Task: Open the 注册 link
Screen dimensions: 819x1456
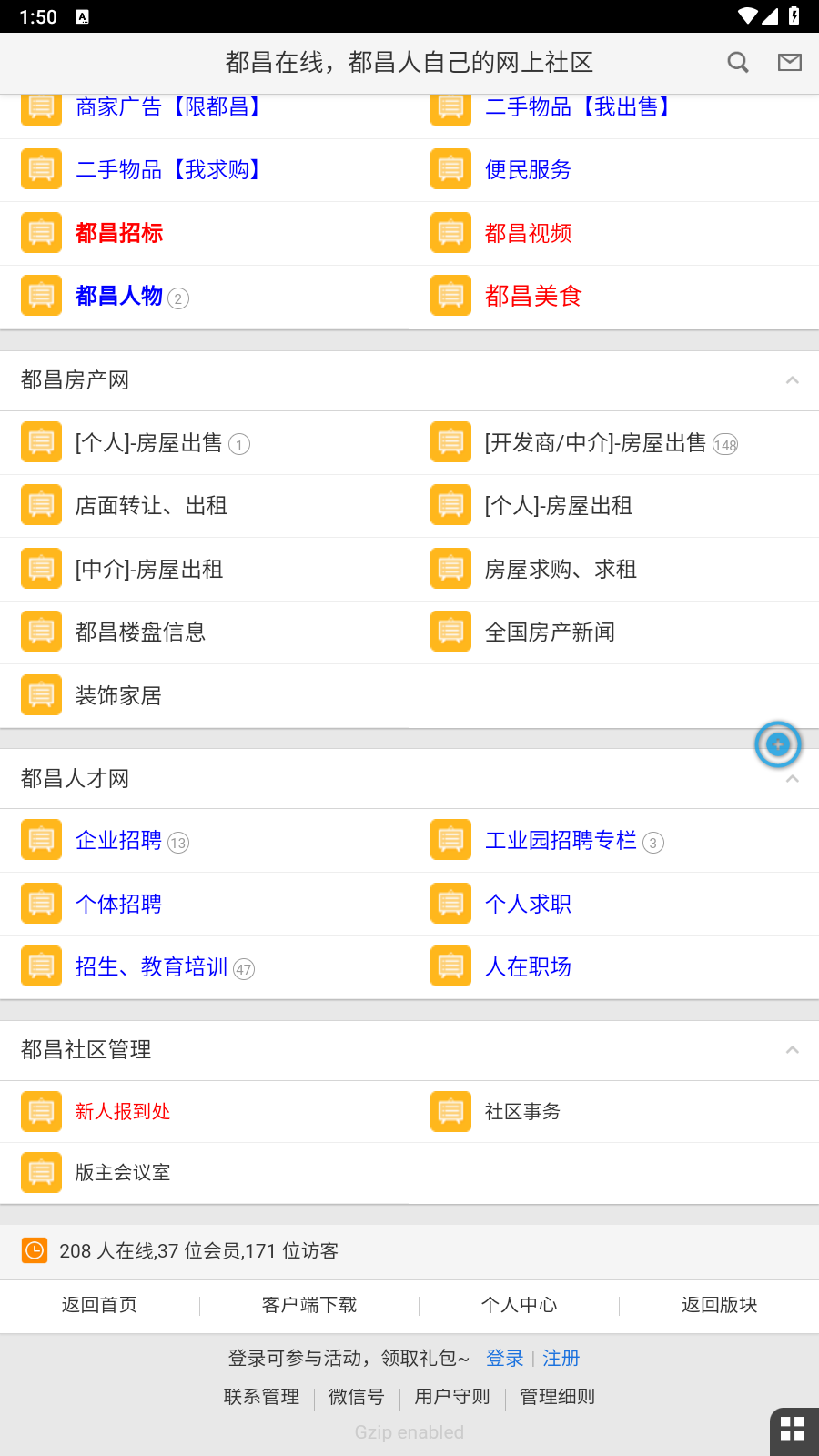Action: (561, 1358)
